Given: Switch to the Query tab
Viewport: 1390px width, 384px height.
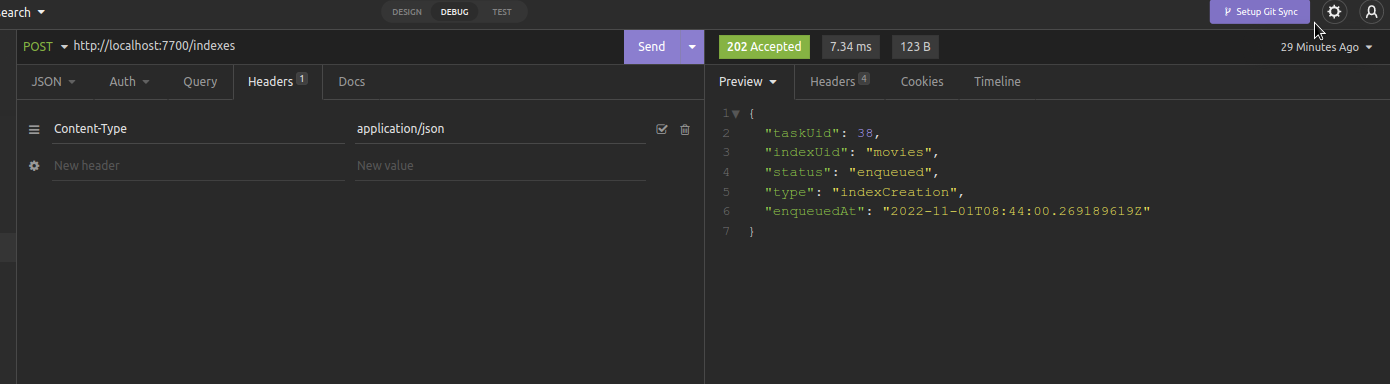Looking at the screenshot, I should (x=200, y=82).
